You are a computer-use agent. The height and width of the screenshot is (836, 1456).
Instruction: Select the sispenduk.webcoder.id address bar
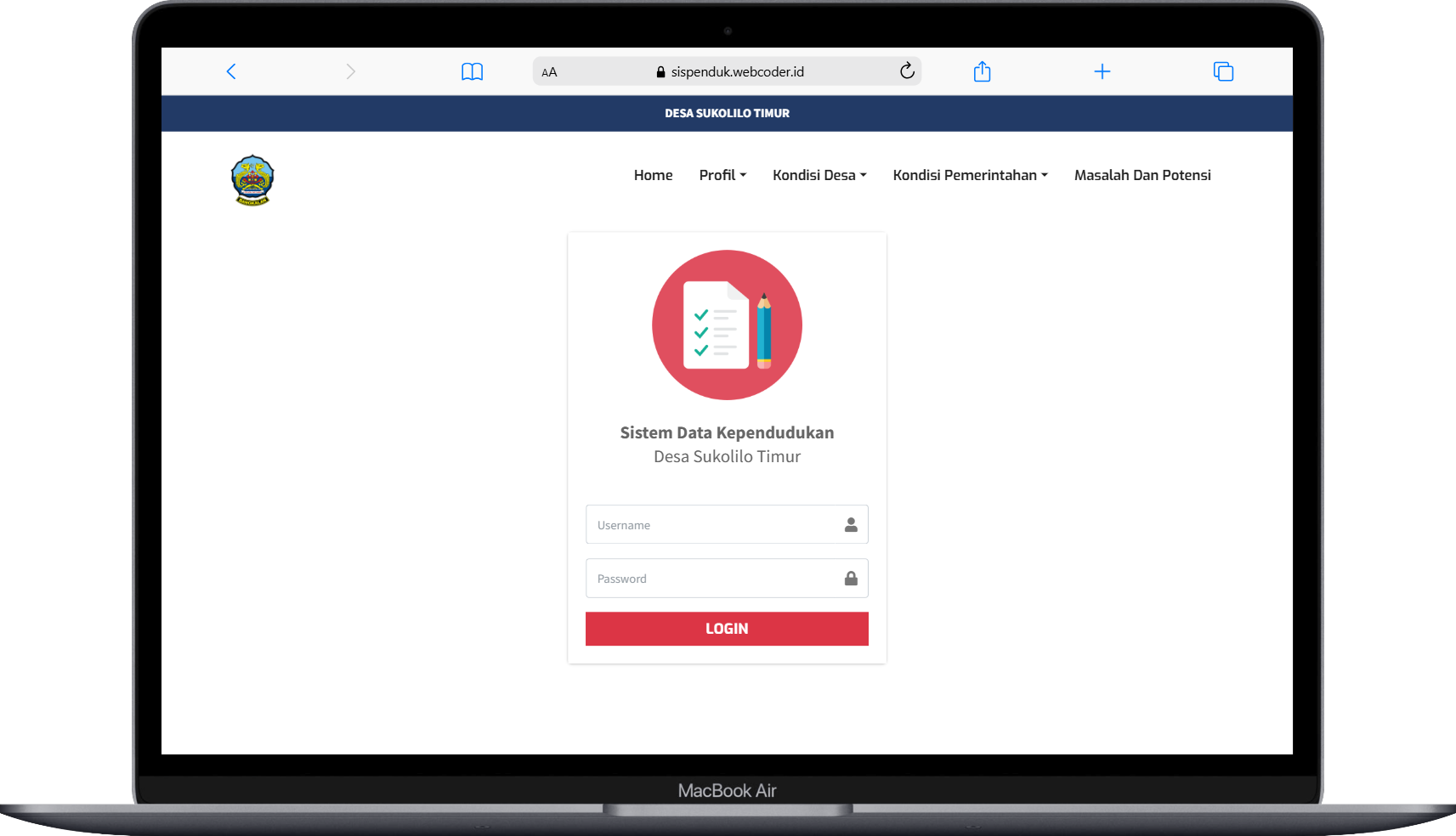(x=727, y=71)
